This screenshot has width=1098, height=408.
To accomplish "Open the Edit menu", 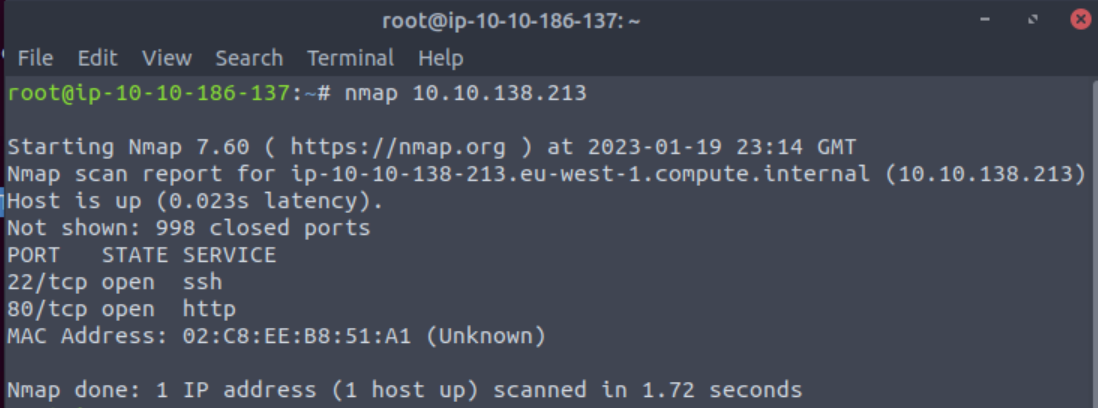I will pyautogui.click(x=97, y=58).
